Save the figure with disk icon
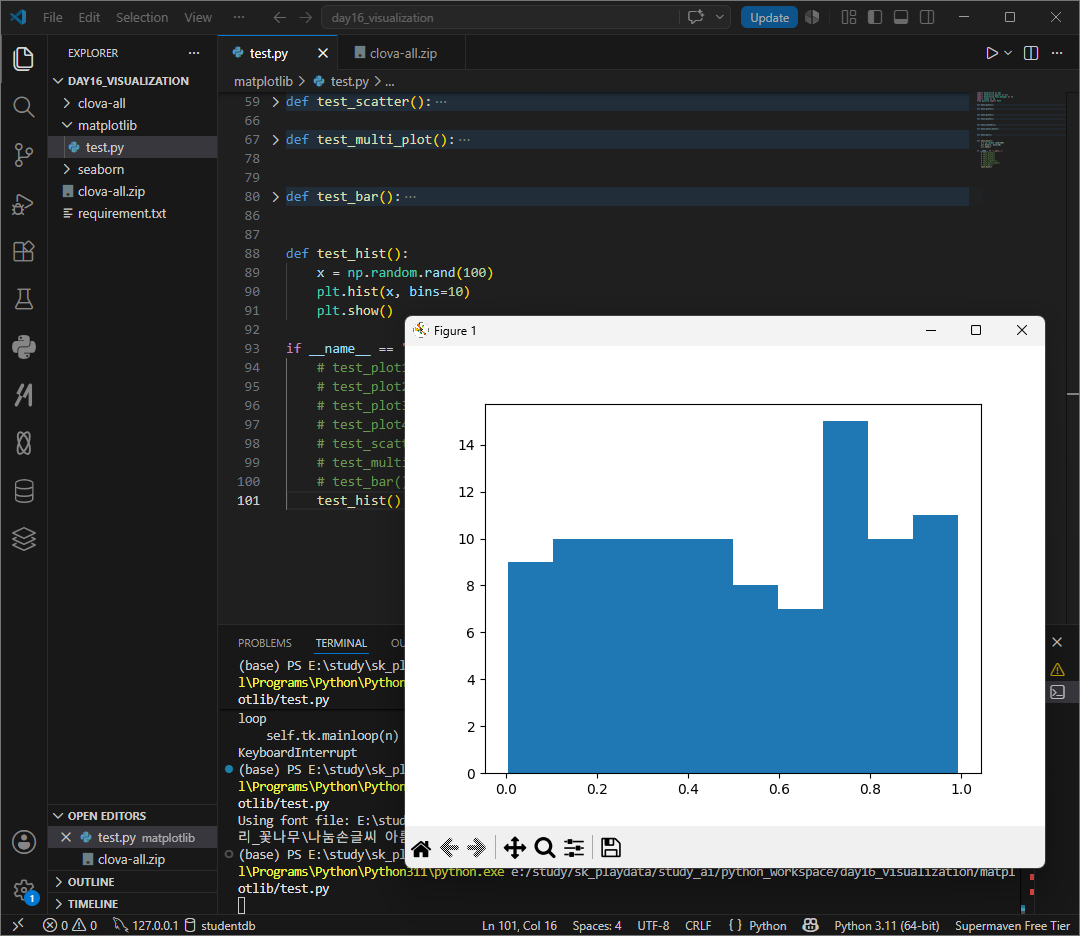The width and height of the screenshot is (1080, 936). pos(610,848)
